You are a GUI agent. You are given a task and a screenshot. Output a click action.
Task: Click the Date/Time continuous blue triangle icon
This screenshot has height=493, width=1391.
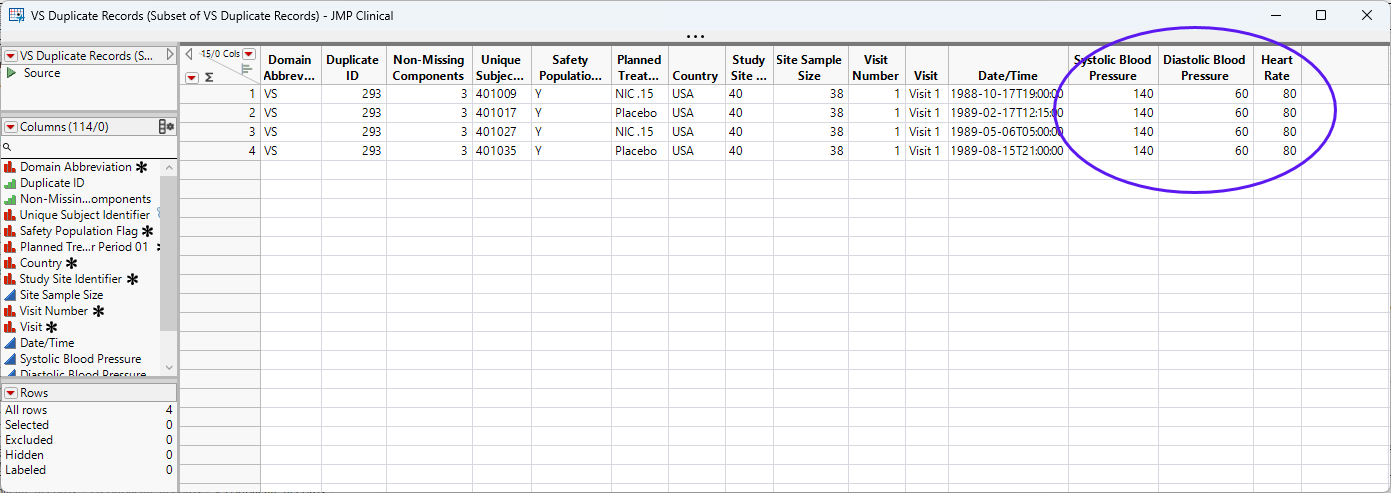coord(11,343)
